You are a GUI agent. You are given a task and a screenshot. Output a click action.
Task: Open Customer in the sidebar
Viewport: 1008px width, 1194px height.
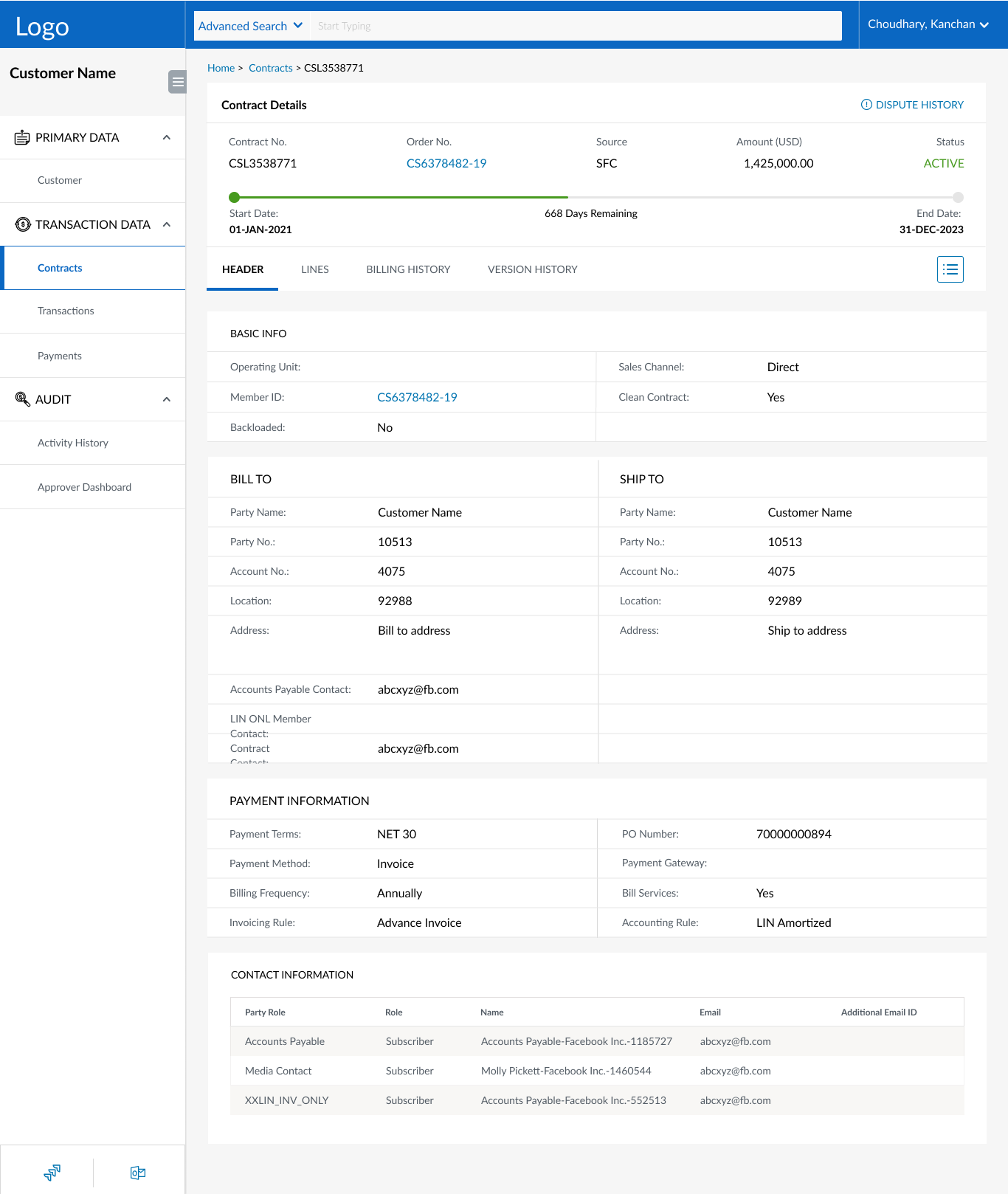click(92, 180)
